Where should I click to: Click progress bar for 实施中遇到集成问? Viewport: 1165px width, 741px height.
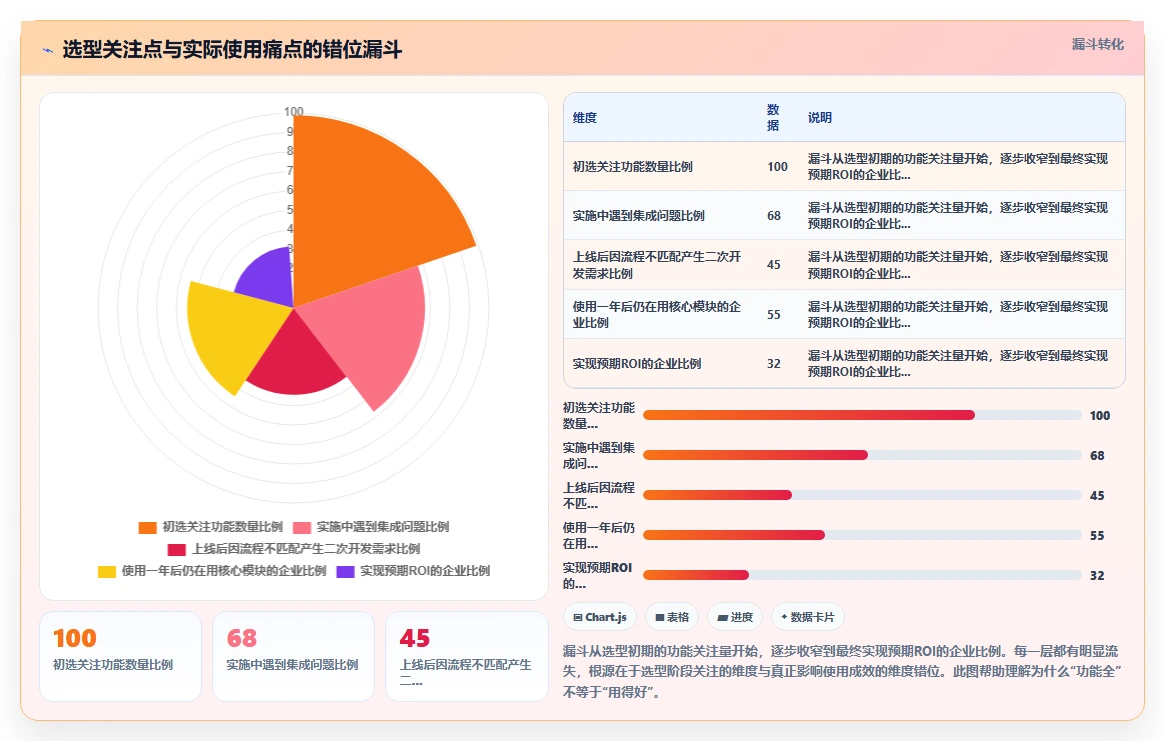pyautogui.click(x=862, y=455)
